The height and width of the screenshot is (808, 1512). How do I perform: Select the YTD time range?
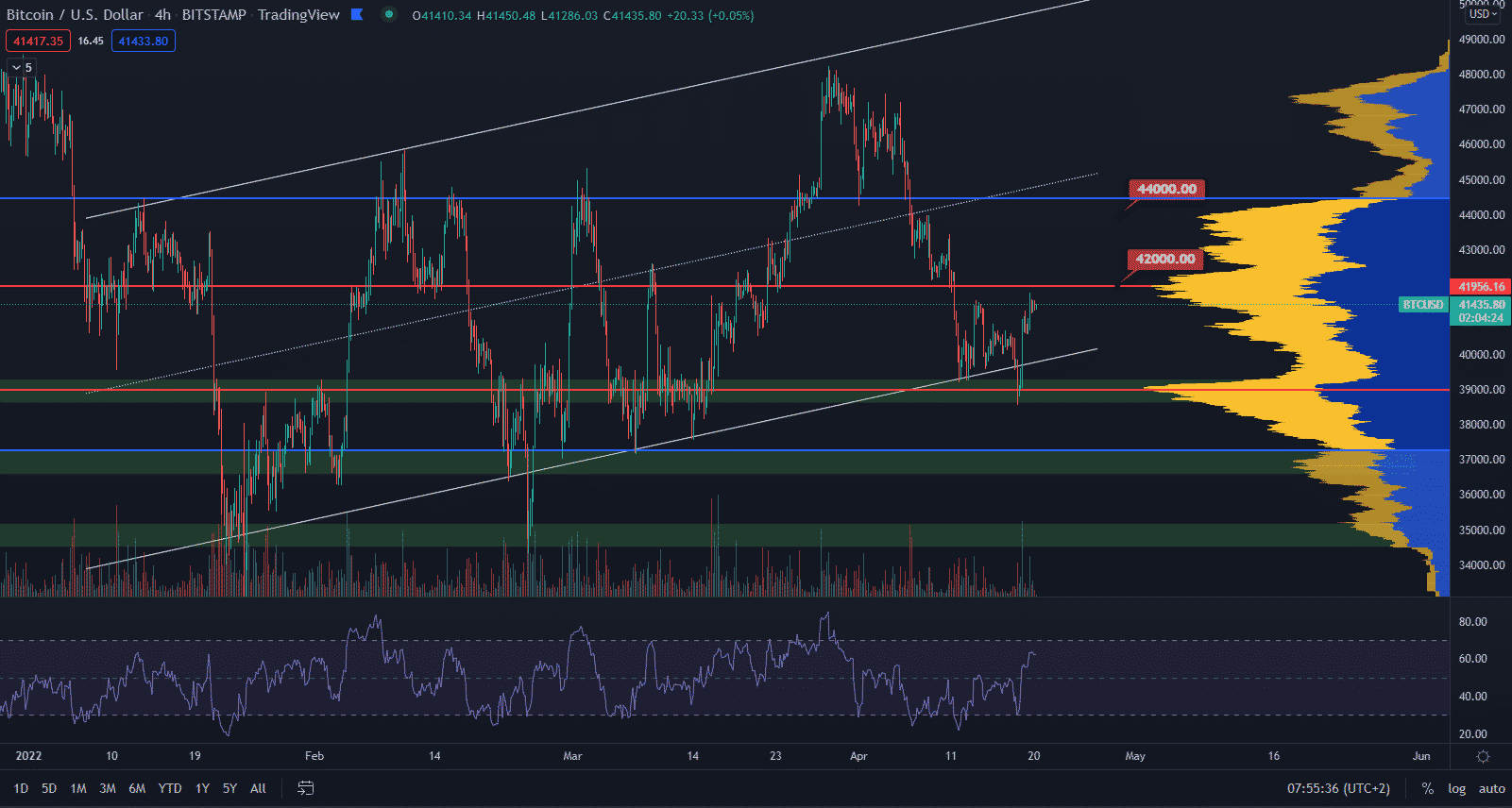(x=170, y=788)
